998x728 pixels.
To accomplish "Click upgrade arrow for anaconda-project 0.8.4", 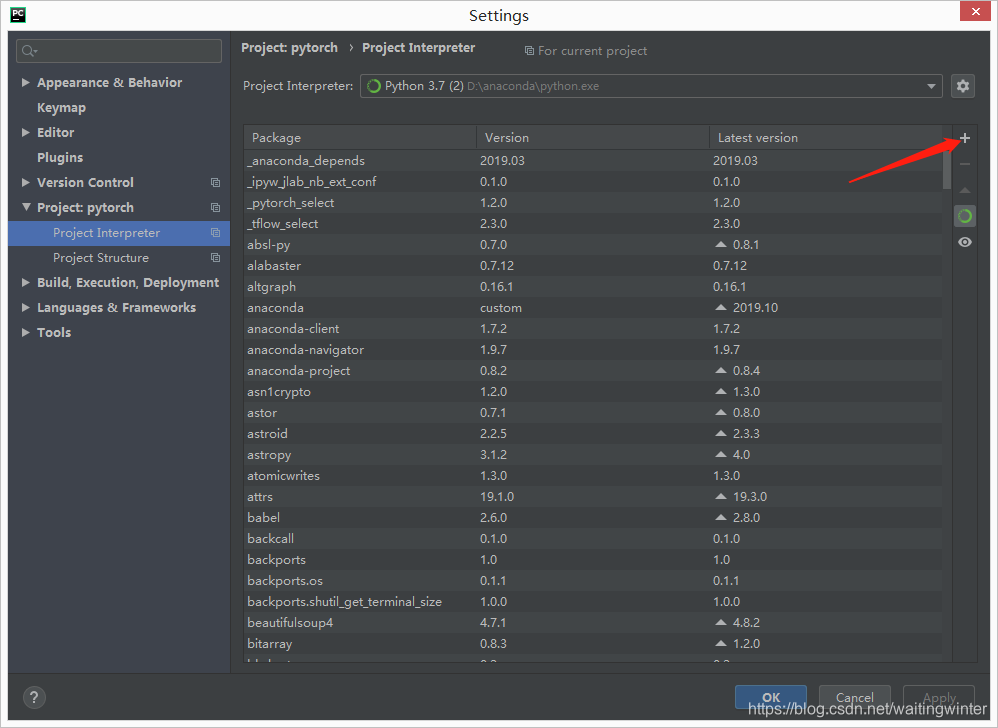I will 720,370.
